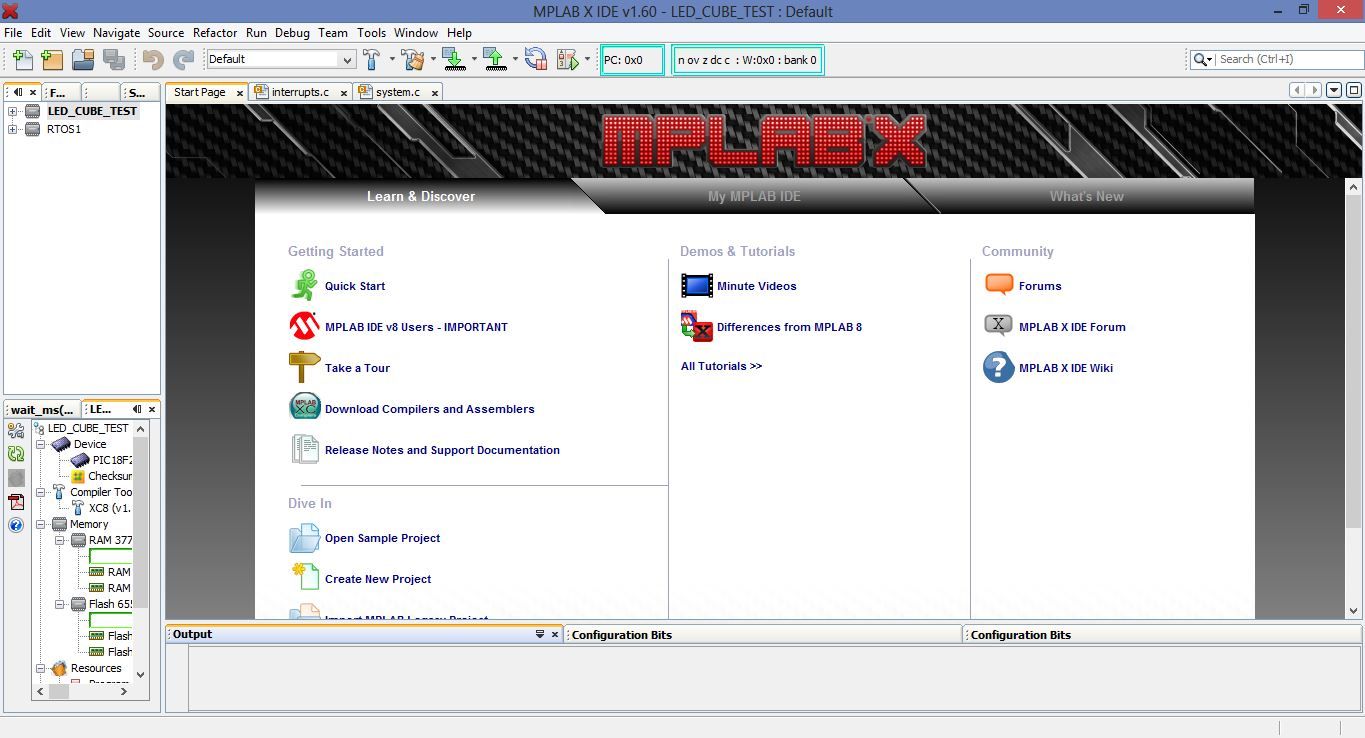This screenshot has width=1365, height=738.
Task: Switch to the interrupts.c tab
Action: (x=302, y=91)
